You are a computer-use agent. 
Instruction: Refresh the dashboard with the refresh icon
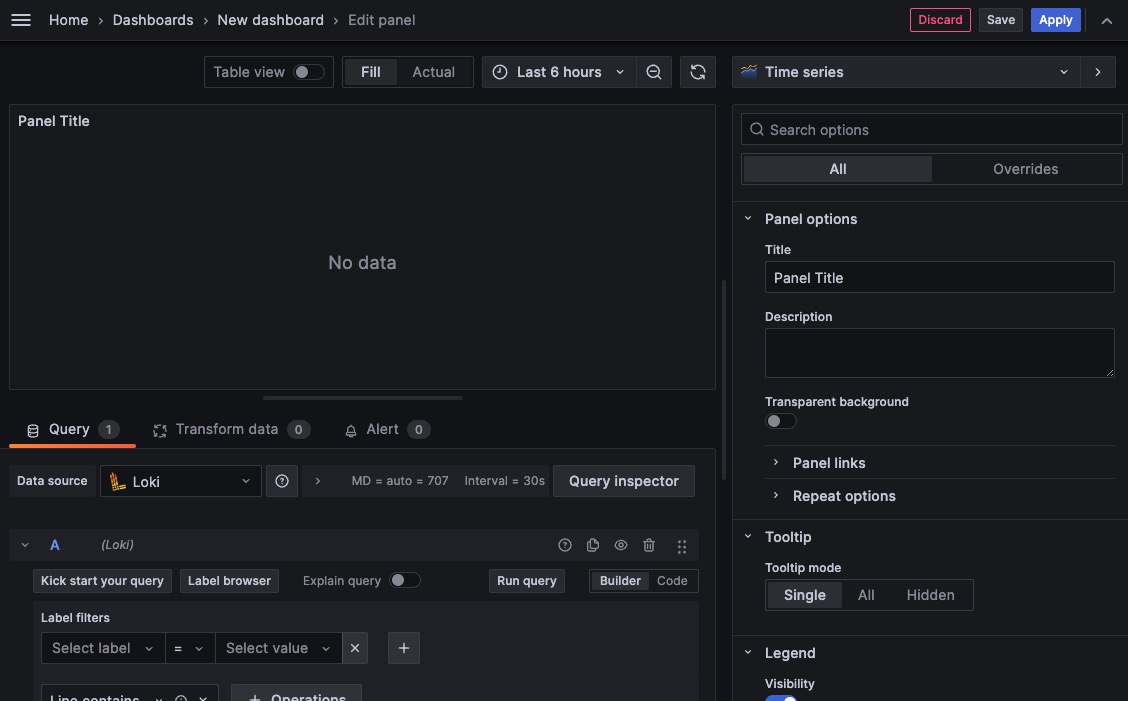click(x=698, y=72)
